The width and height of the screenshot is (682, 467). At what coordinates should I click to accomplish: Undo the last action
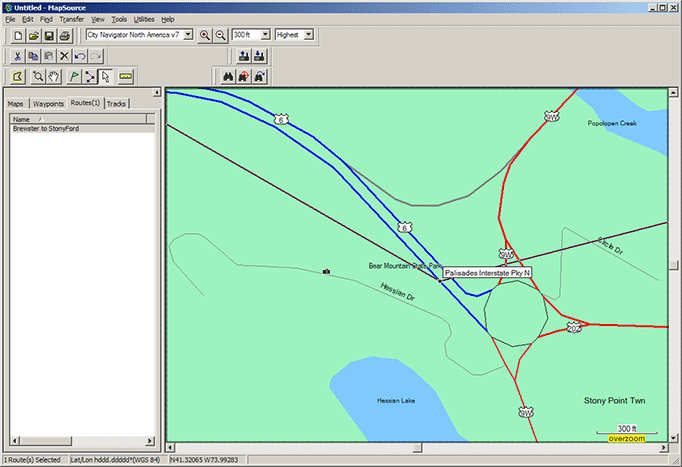80,56
